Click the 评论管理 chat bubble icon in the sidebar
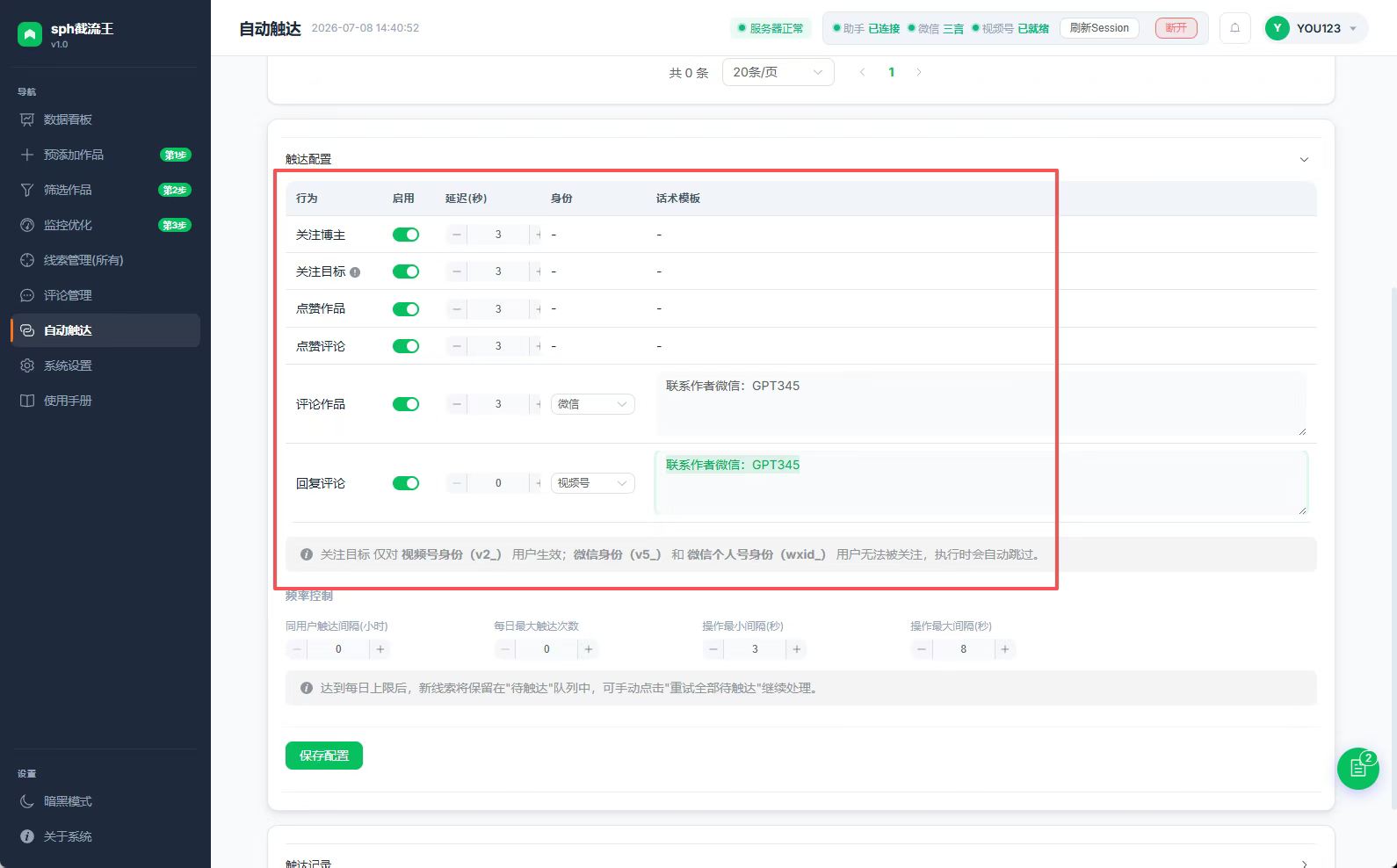 (27, 295)
